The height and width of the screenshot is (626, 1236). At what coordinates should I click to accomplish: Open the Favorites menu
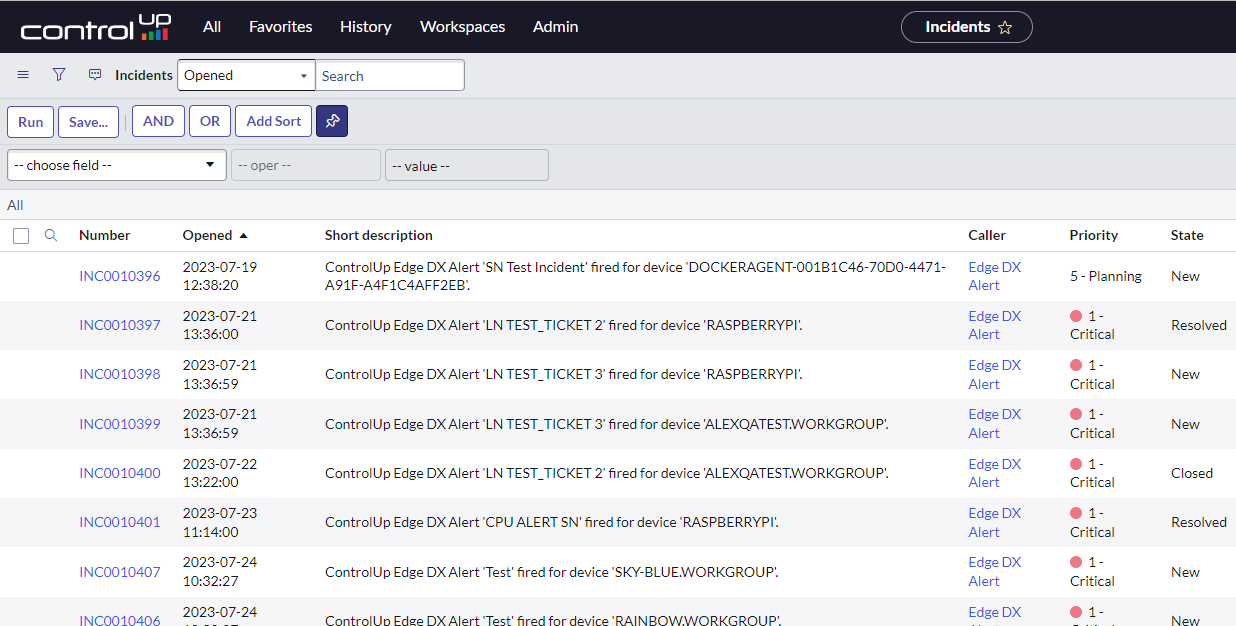(x=280, y=27)
